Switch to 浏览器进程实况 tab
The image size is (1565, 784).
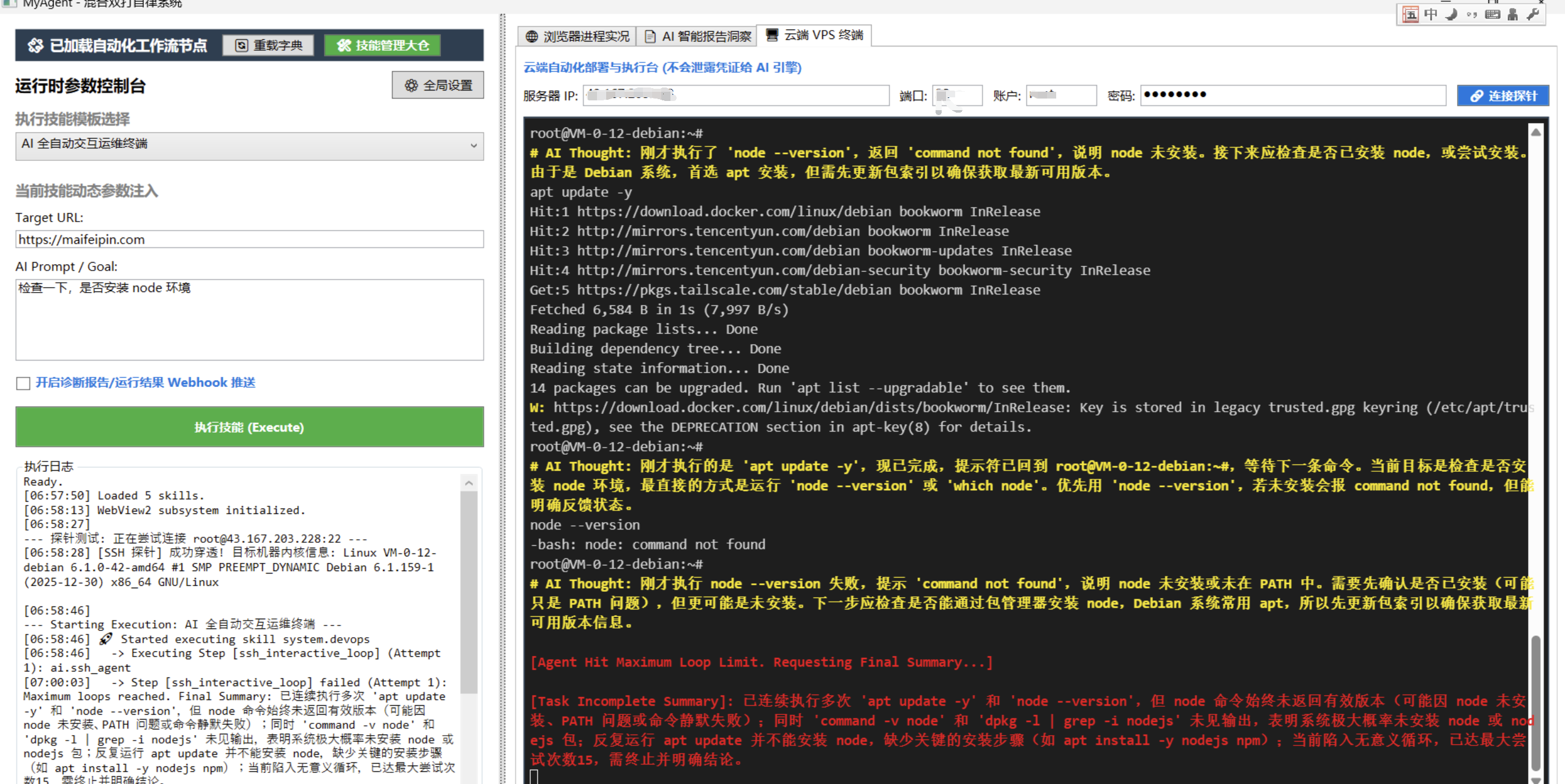pyautogui.click(x=577, y=36)
